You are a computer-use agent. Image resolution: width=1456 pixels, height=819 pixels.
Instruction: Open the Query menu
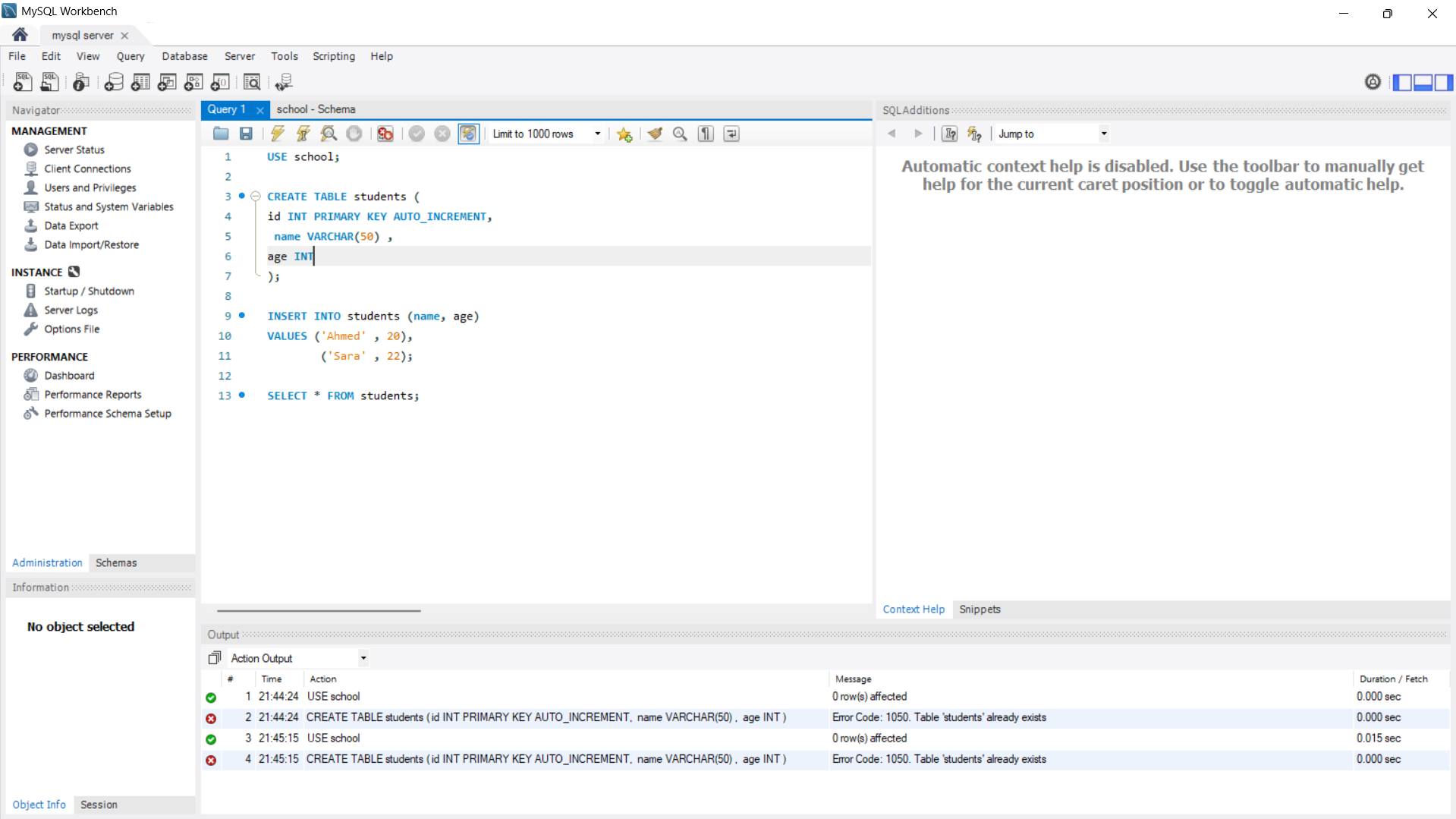tap(131, 56)
